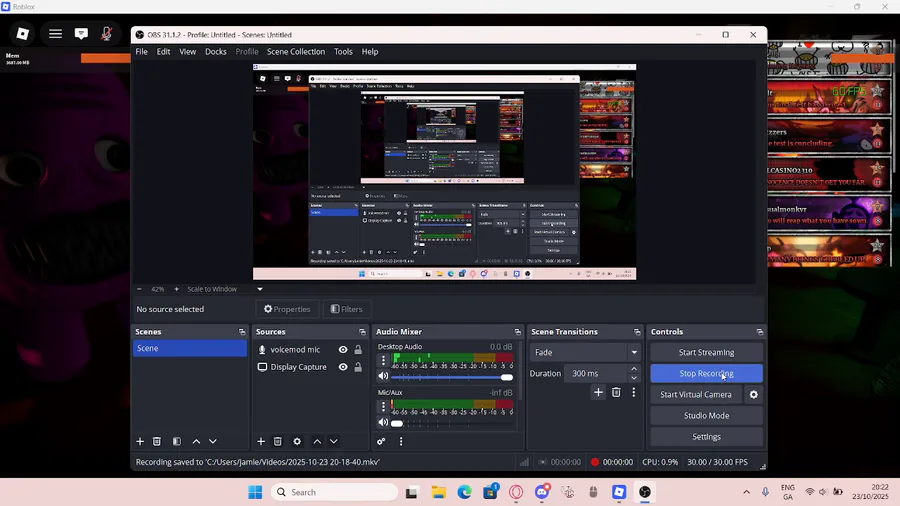Lock the voicemod mic source
This screenshot has height=506, width=900.
[358, 349]
